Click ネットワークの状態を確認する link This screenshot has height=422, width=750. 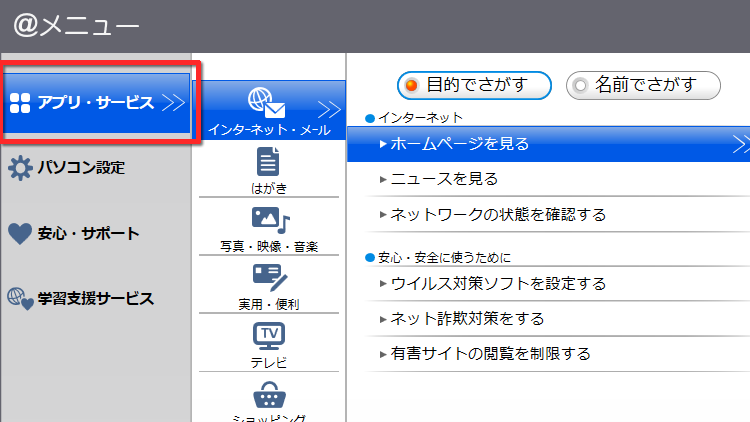click(x=498, y=214)
